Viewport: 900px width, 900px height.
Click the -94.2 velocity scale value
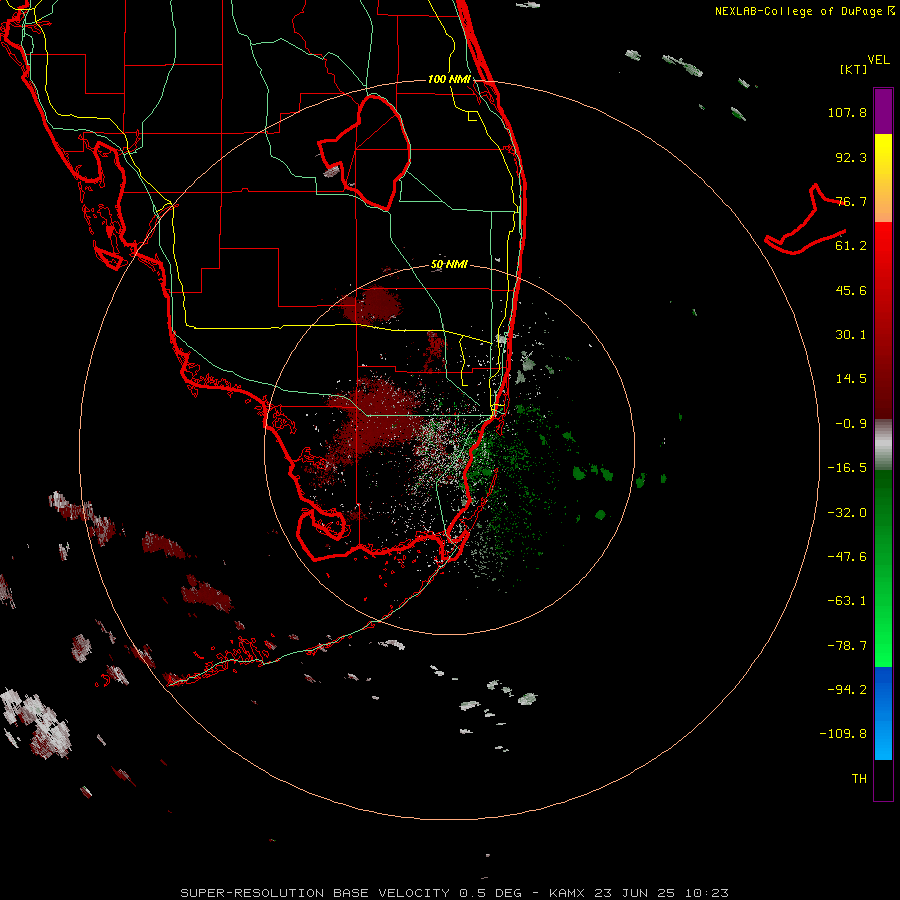point(847,689)
